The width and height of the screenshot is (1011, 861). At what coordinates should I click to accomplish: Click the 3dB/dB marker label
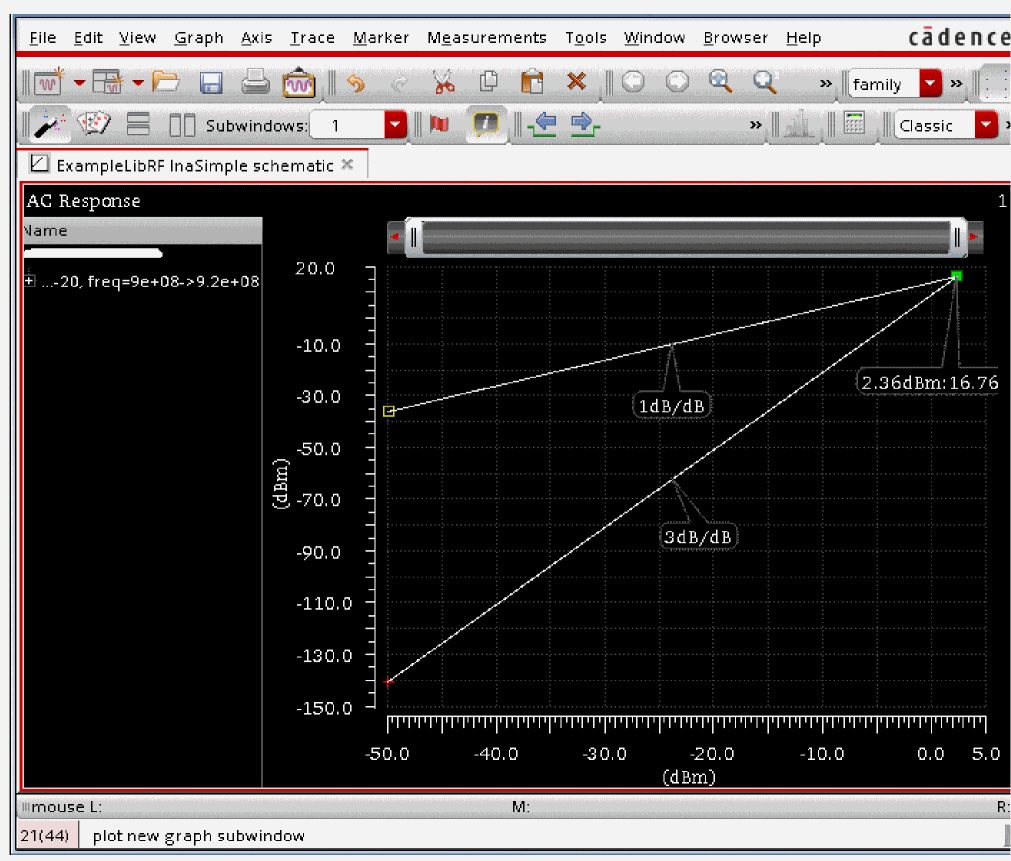[x=698, y=537]
